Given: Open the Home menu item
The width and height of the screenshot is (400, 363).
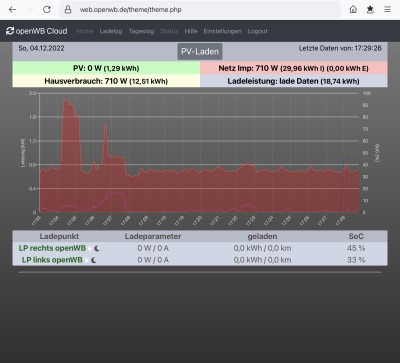Looking at the screenshot, I should 85,31.
